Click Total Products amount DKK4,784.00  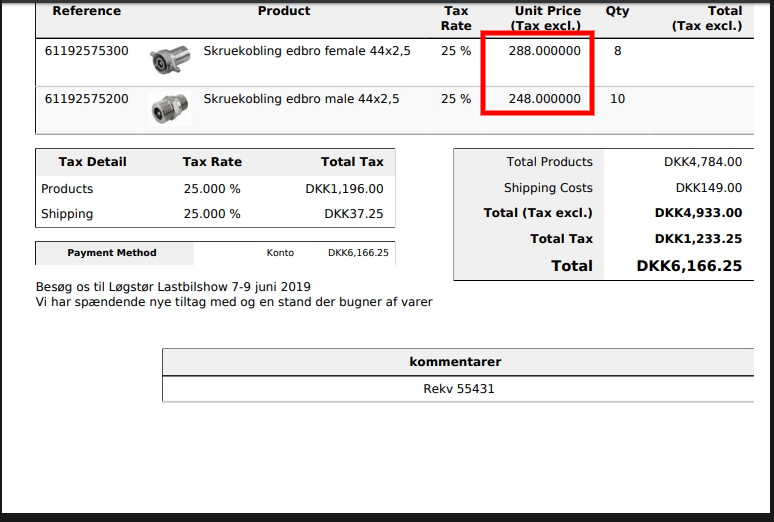point(703,162)
